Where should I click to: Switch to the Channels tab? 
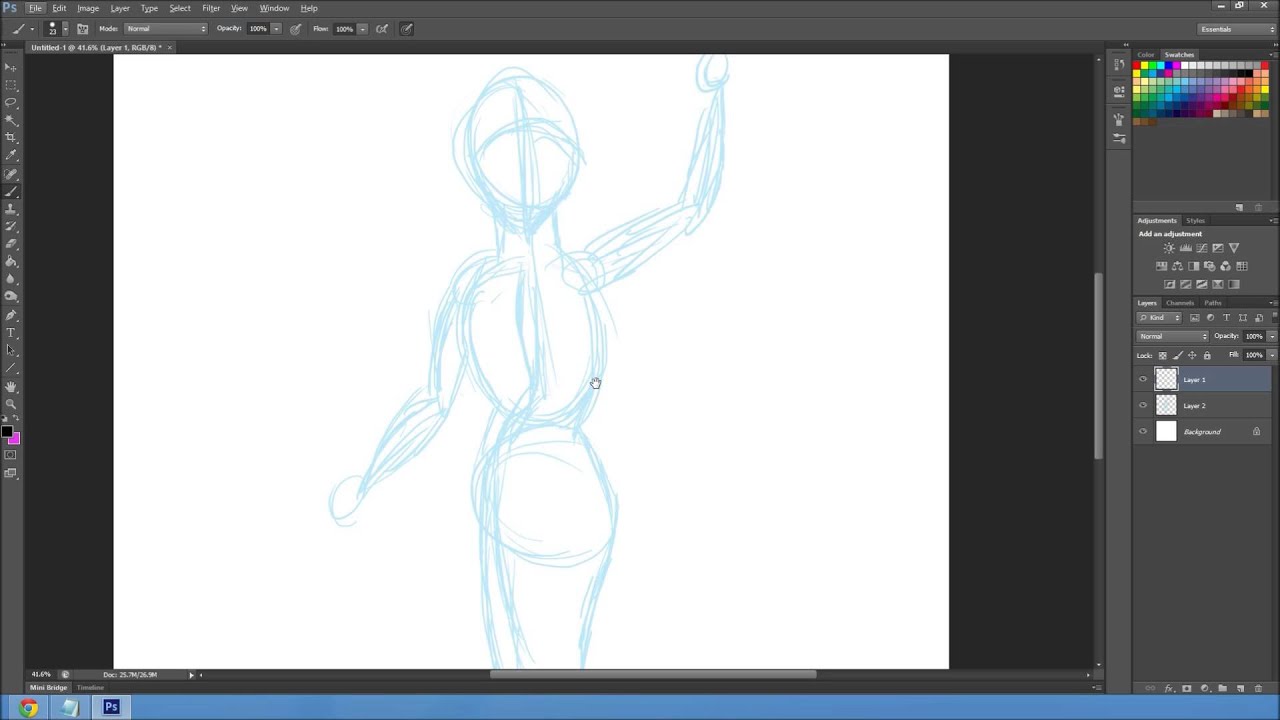1180,303
